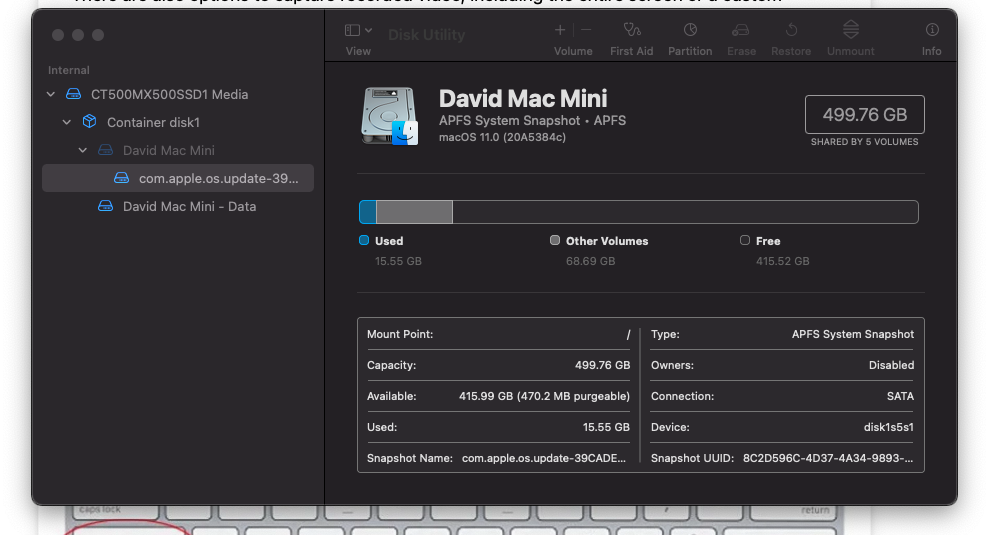Viewport: 1001px width, 535px height.
Task: Click the Unmount icon
Action: tap(851, 29)
